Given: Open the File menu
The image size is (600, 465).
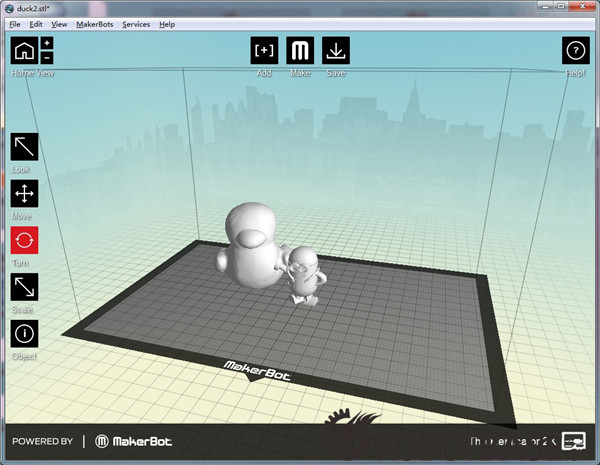Looking at the screenshot, I should (x=15, y=23).
